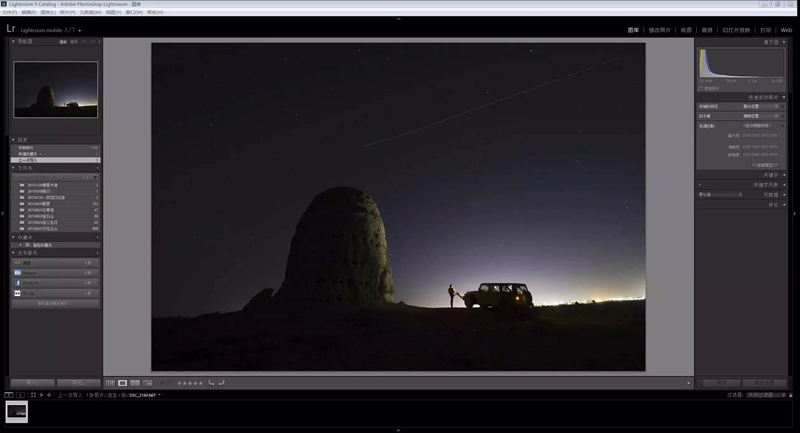Screen dimensions: 800x433
Task: Click the Find More Services Online button
Action: point(55,303)
